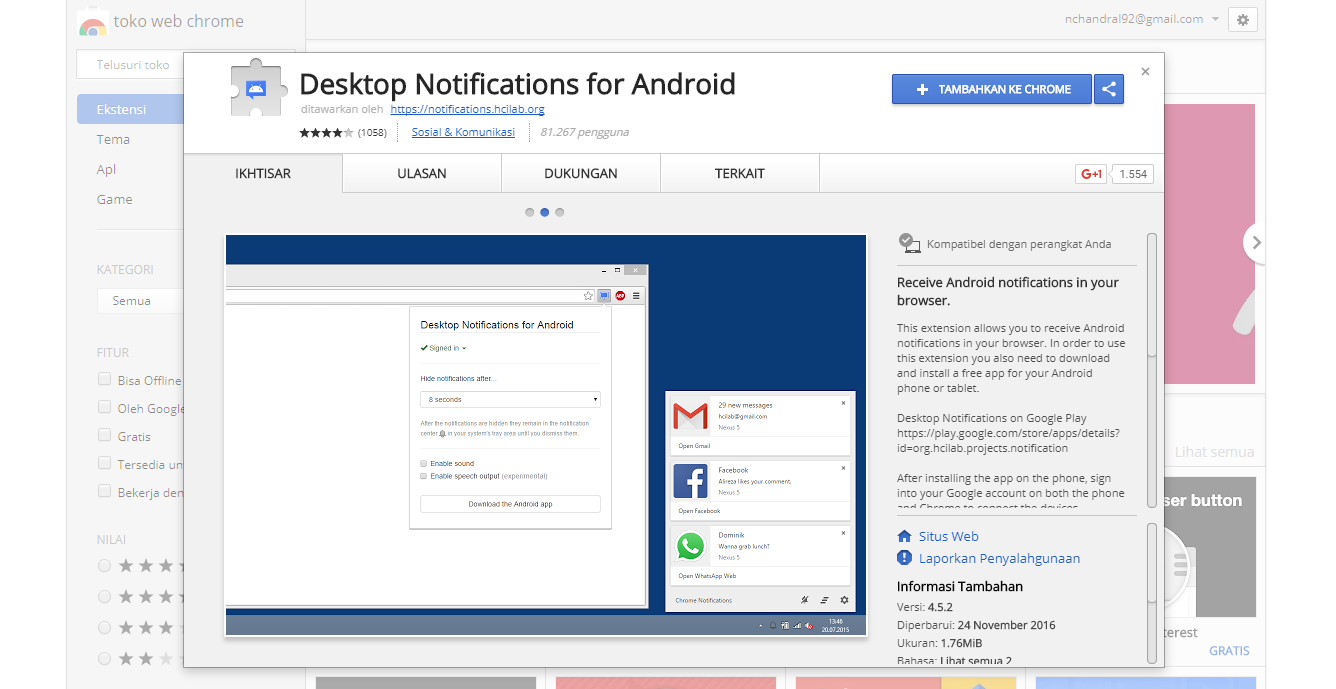
Task: Enable the Bisa Offline checkbox
Action: coord(104,380)
